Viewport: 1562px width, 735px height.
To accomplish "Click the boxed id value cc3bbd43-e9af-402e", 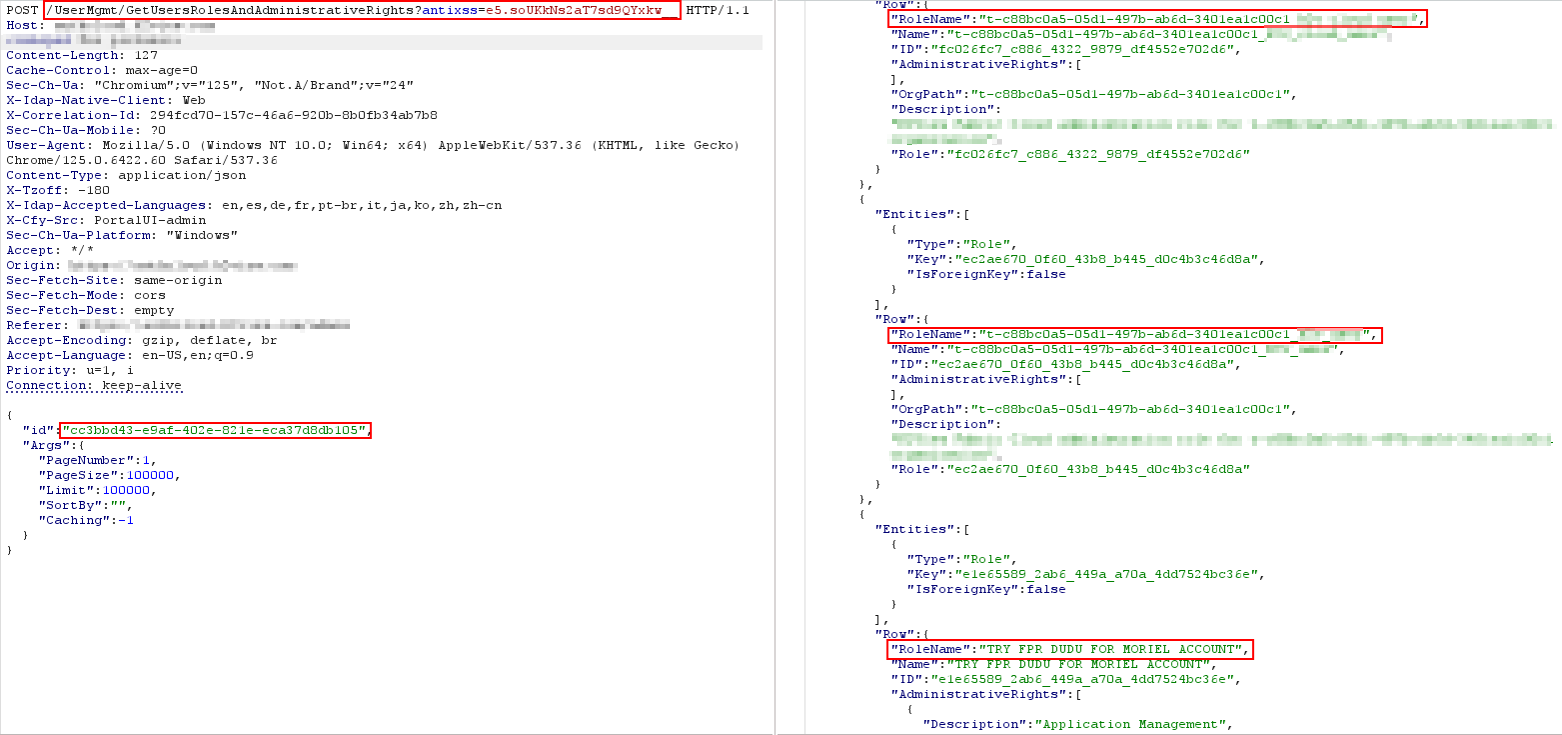I will coord(215,430).
